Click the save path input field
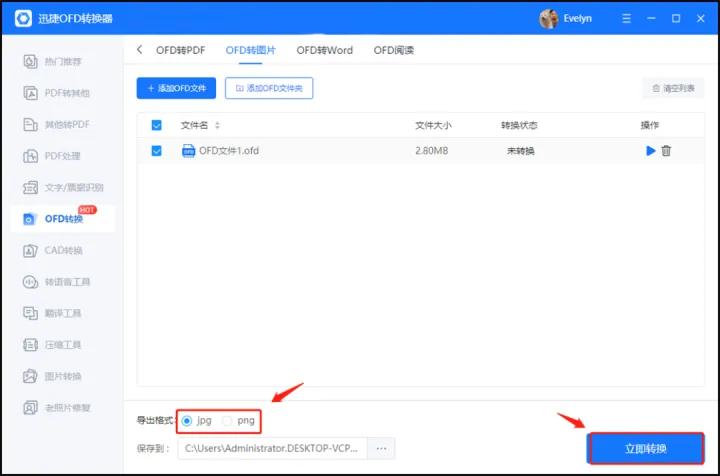 click(273, 448)
